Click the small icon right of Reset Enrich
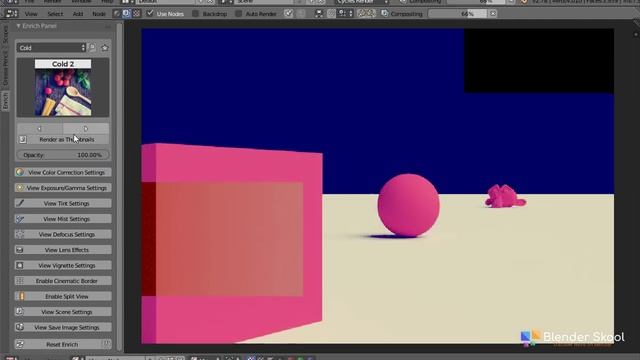The height and width of the screenshot is (360, 640). (107, 344)
